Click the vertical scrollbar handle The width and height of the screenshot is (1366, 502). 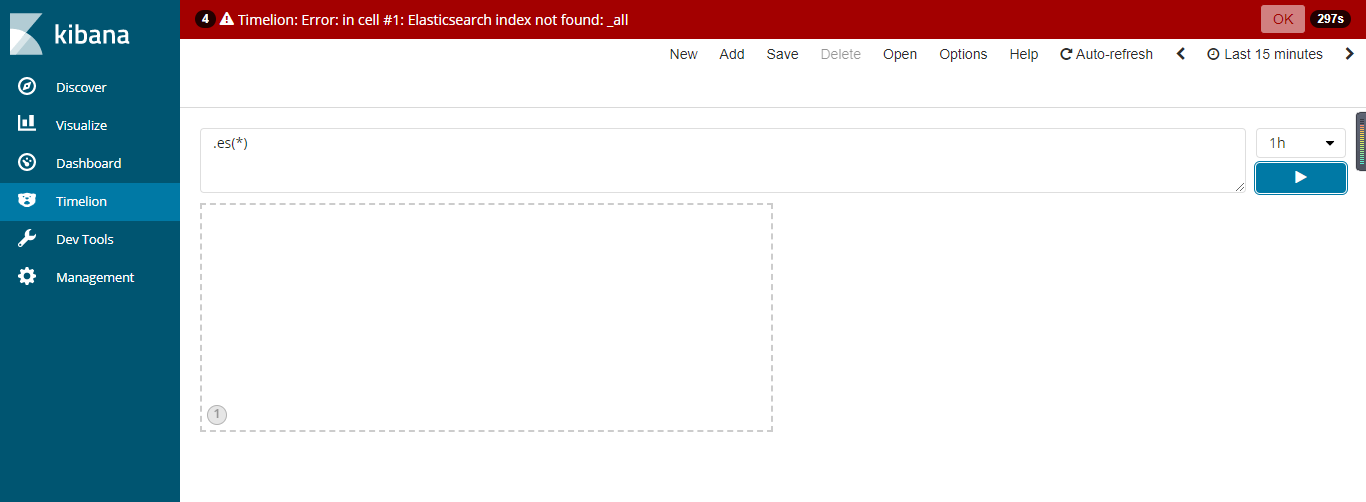(x=1361, y=141)
